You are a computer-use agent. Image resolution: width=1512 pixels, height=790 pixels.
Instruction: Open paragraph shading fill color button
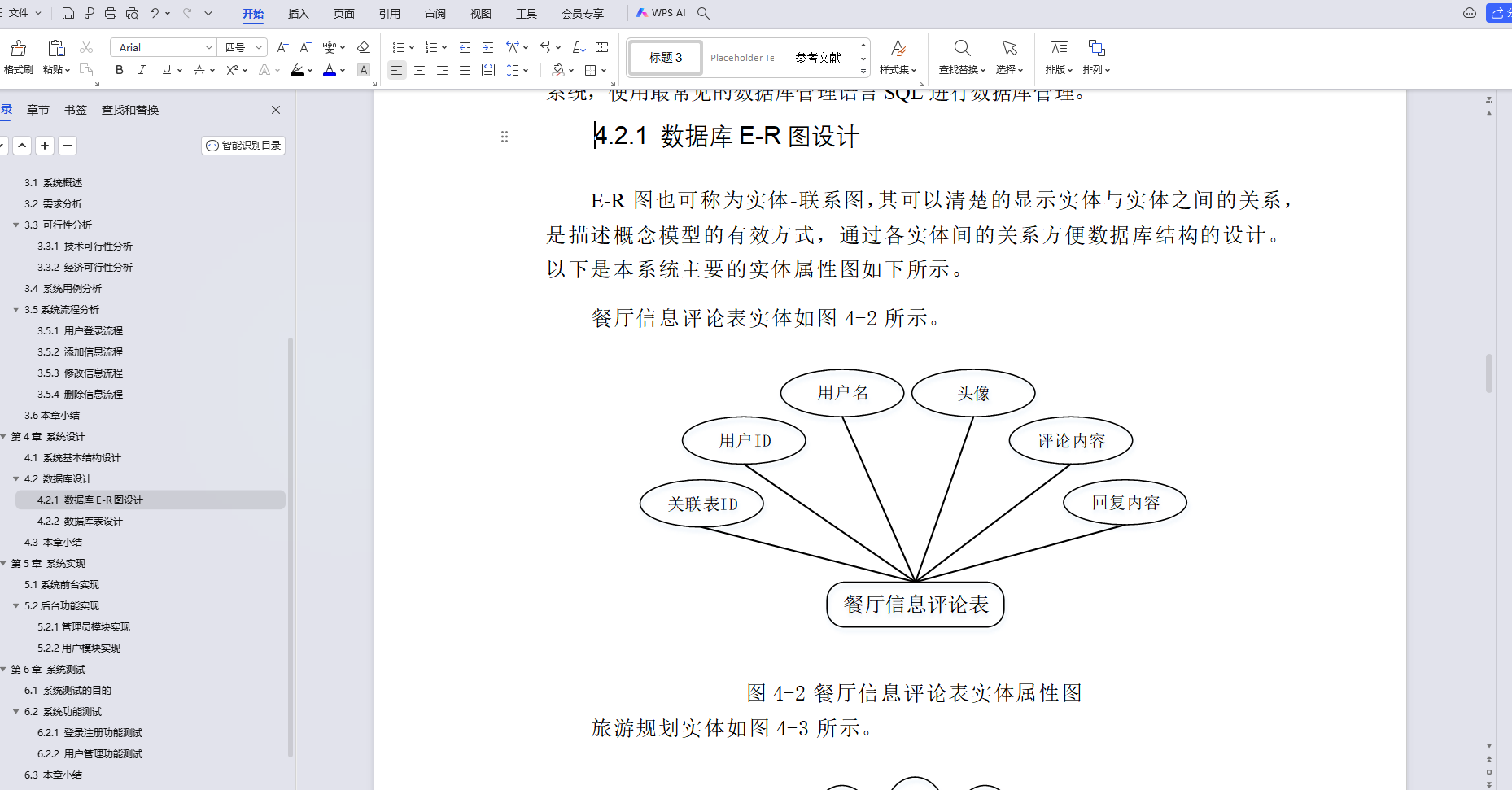[558, 70]
